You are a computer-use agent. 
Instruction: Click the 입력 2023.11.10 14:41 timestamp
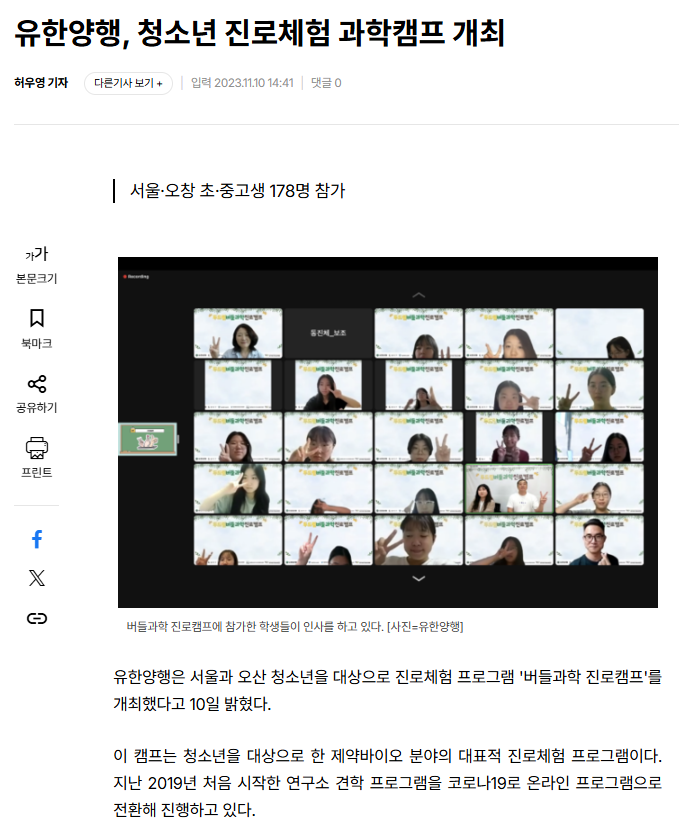(x=242, y=83)
